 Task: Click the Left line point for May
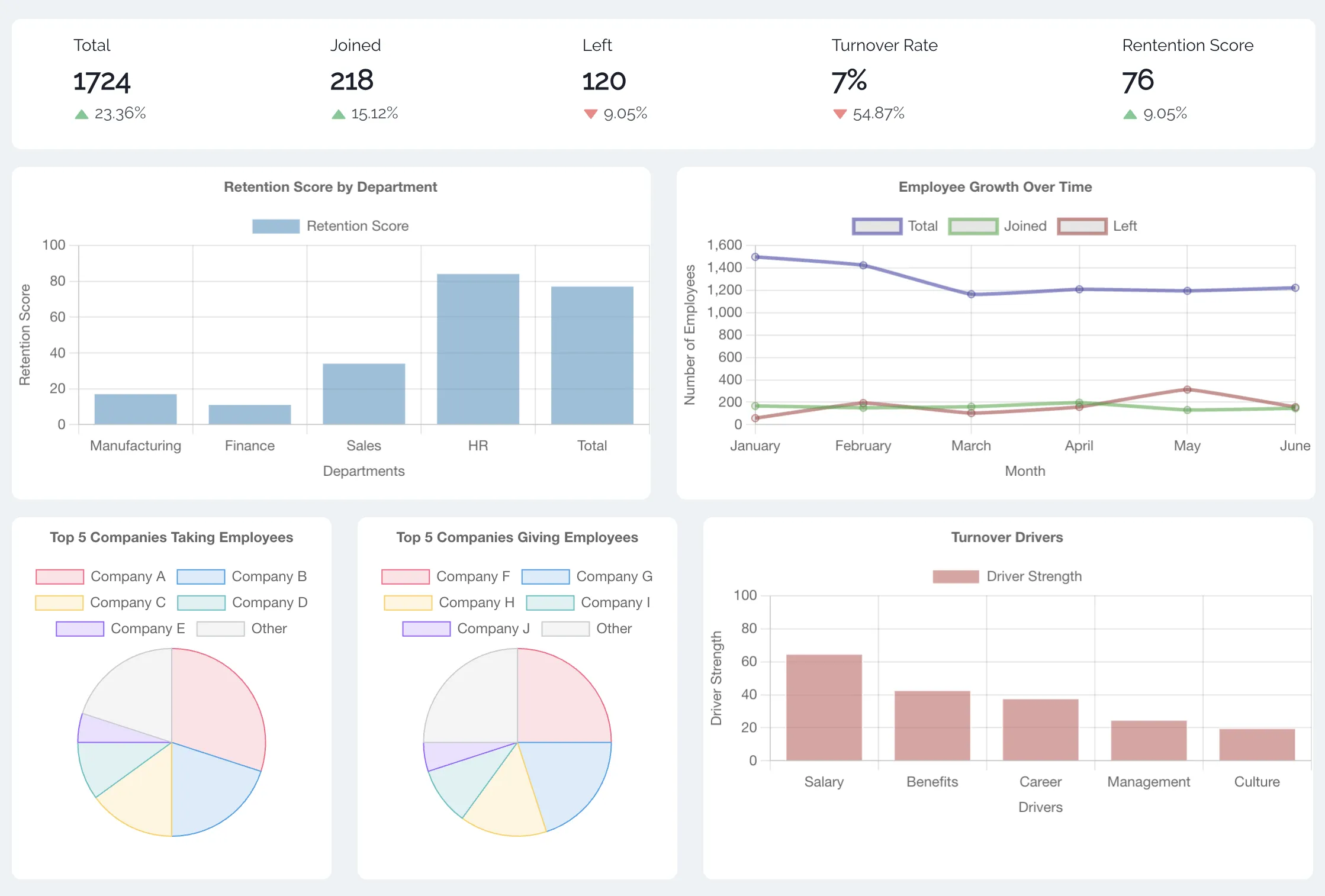pos(1187,389)
